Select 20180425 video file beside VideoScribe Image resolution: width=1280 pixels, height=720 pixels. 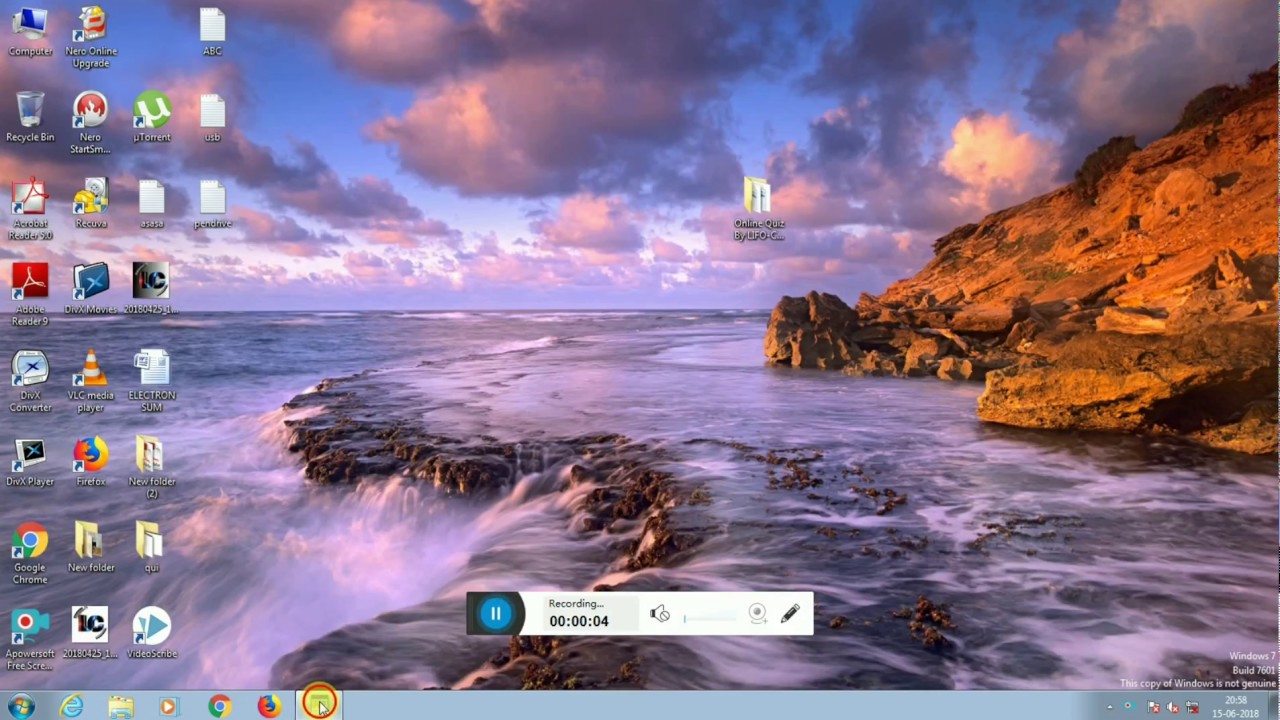tap(90, 634)
